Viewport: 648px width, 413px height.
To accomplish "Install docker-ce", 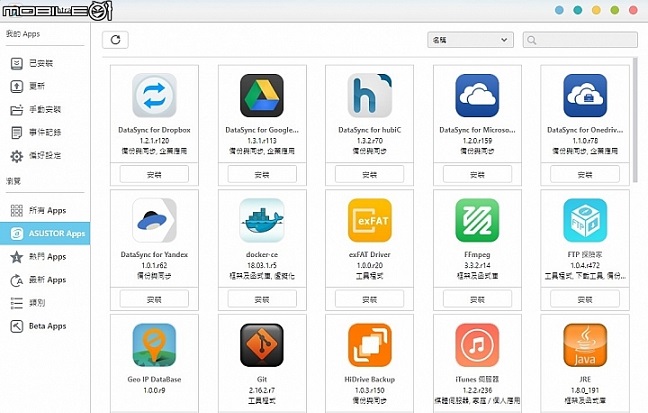I will 262,299.
